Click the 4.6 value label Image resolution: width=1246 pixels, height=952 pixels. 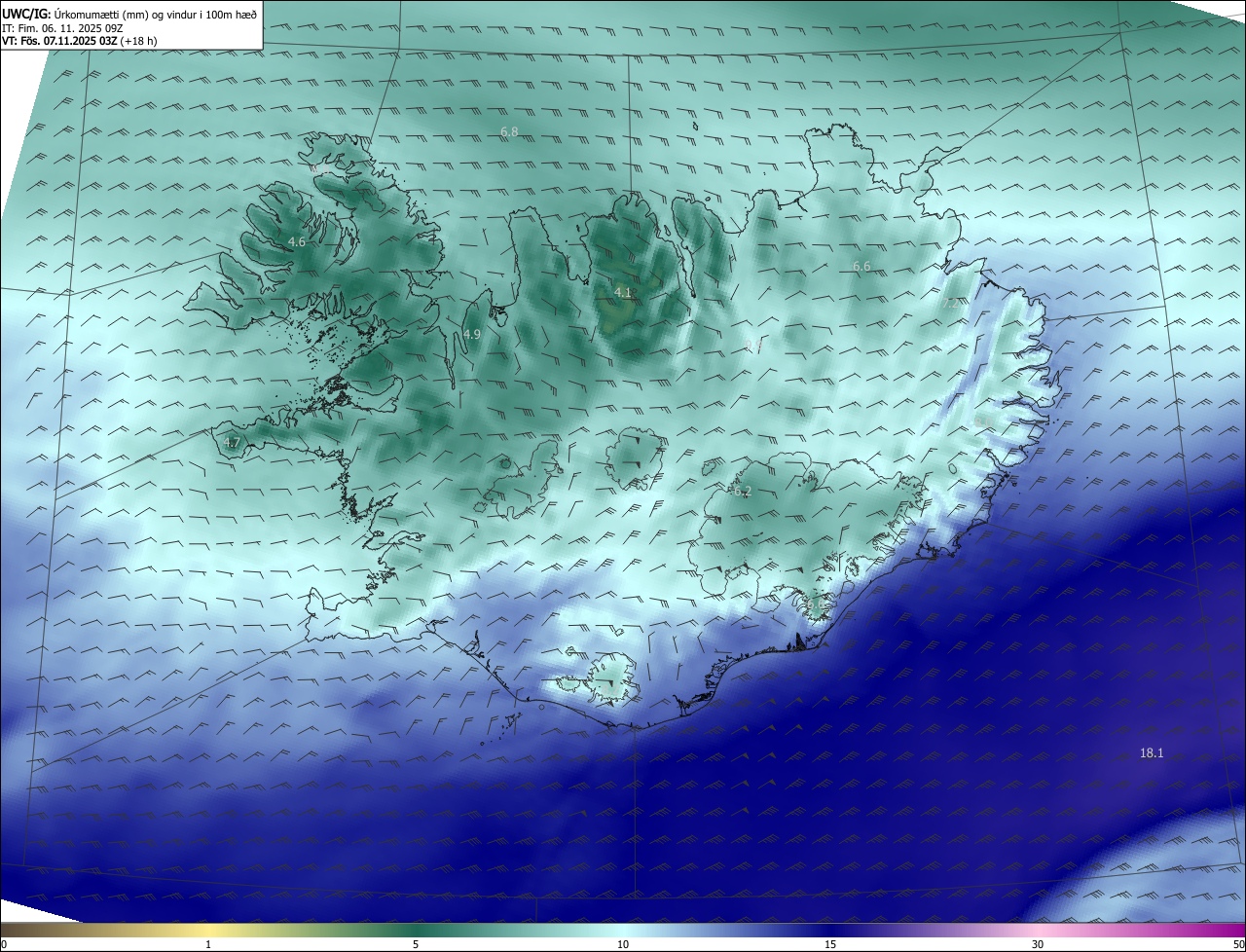pos(297,241)
